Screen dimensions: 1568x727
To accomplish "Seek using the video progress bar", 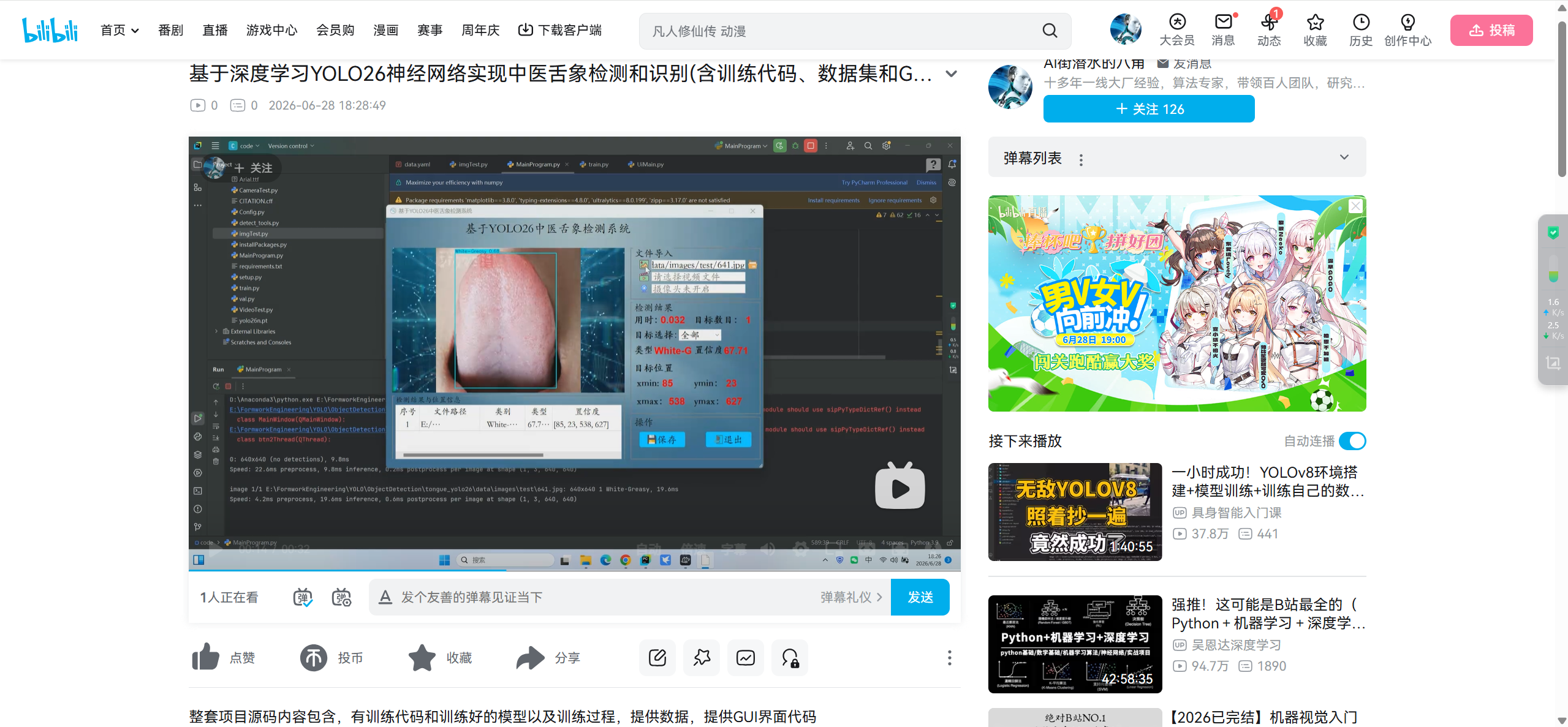I will (575, 570).
